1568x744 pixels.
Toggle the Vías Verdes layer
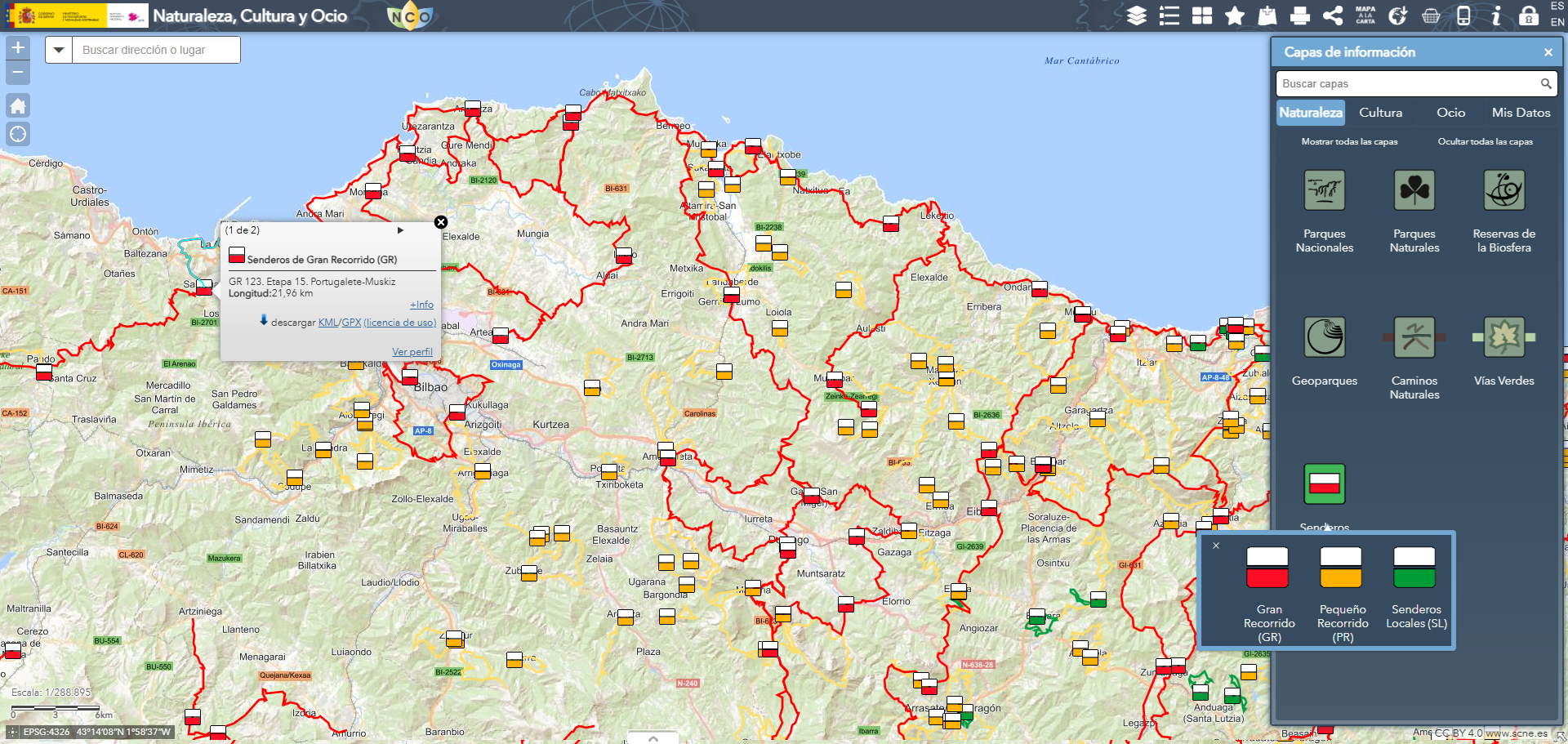1503,337
